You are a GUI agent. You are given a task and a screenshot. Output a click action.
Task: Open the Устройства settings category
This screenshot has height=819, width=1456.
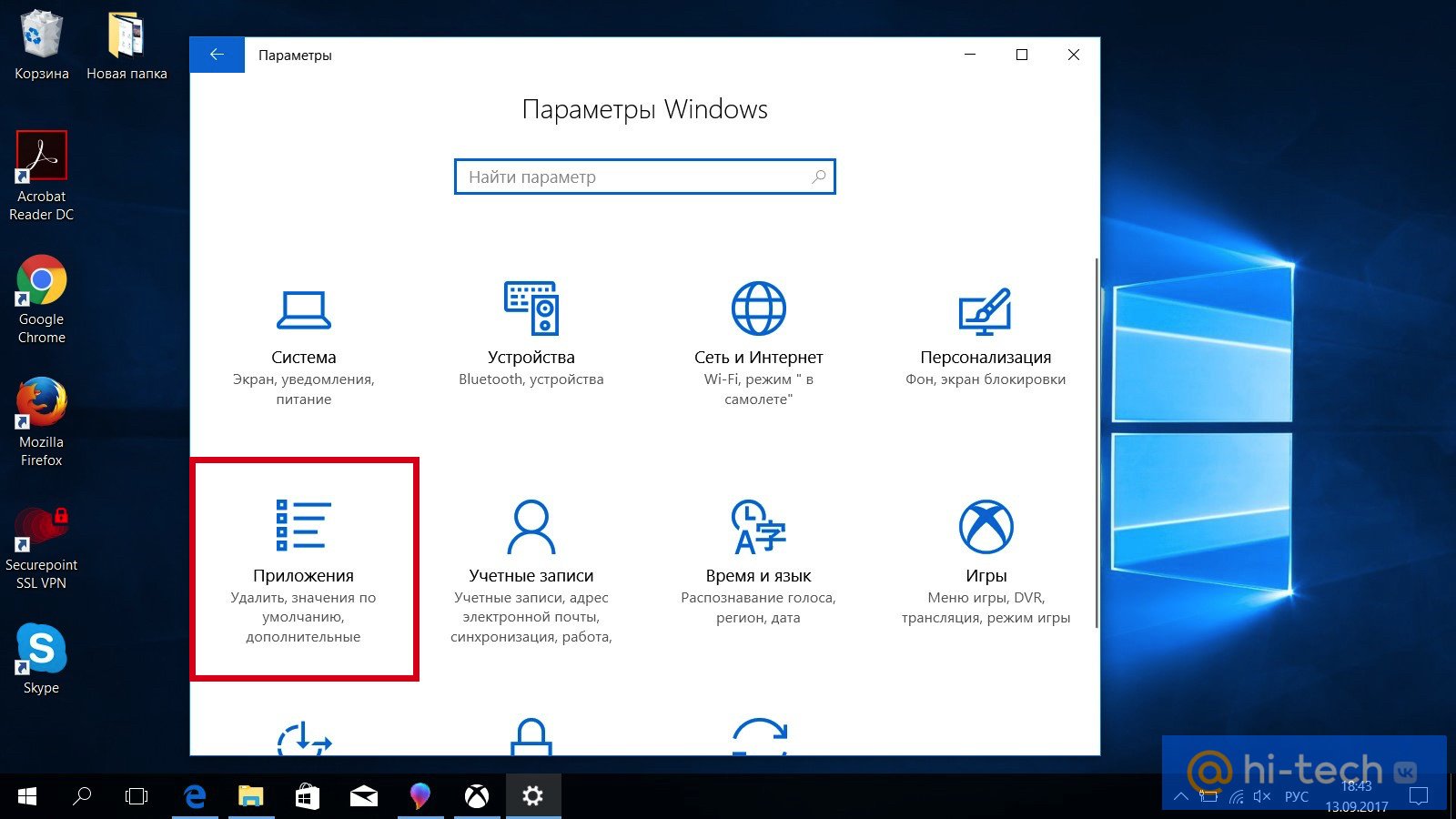(531, 335)
